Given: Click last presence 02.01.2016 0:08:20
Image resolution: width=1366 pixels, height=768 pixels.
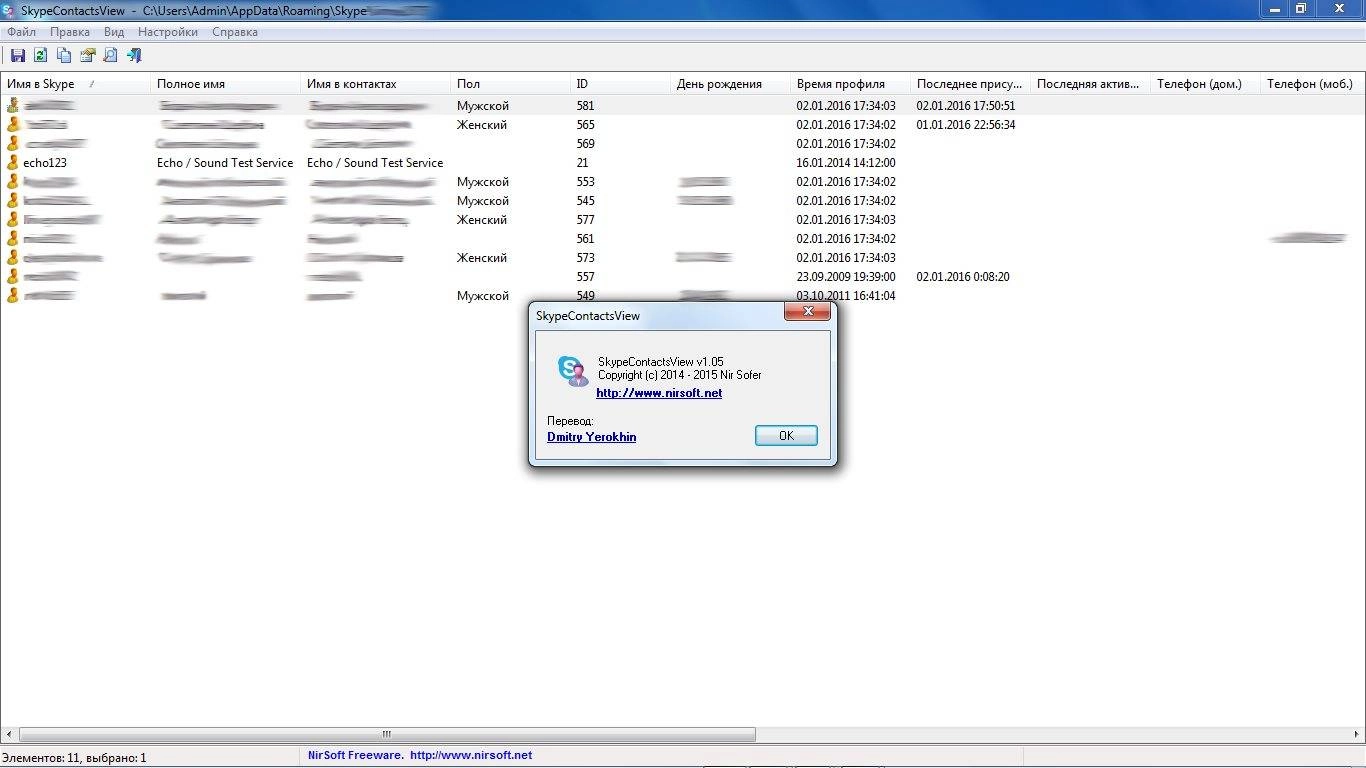Looking at the screenshot, I should [963, 276].
